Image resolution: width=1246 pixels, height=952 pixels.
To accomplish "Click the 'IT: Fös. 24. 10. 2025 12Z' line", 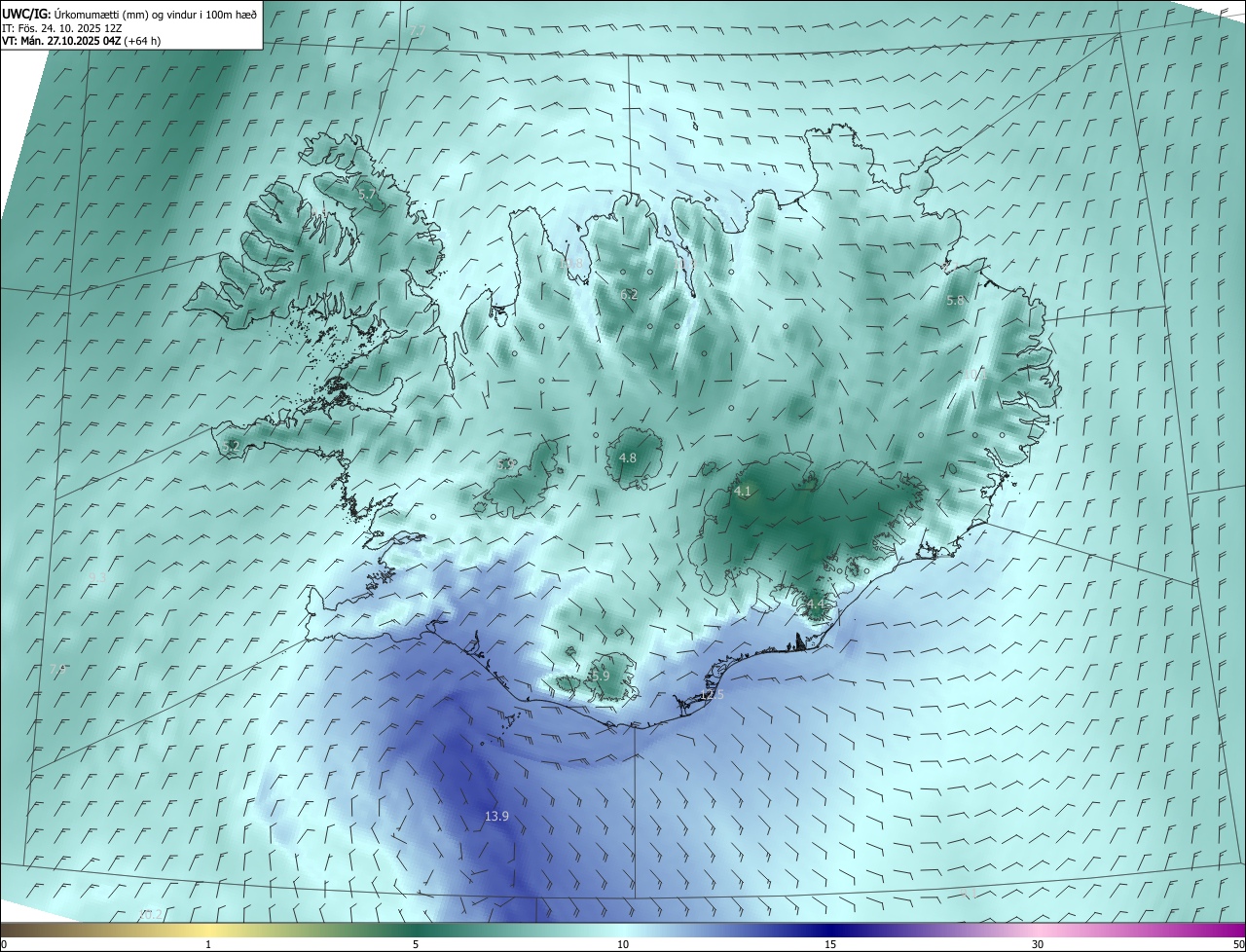I will pos(62,27).
